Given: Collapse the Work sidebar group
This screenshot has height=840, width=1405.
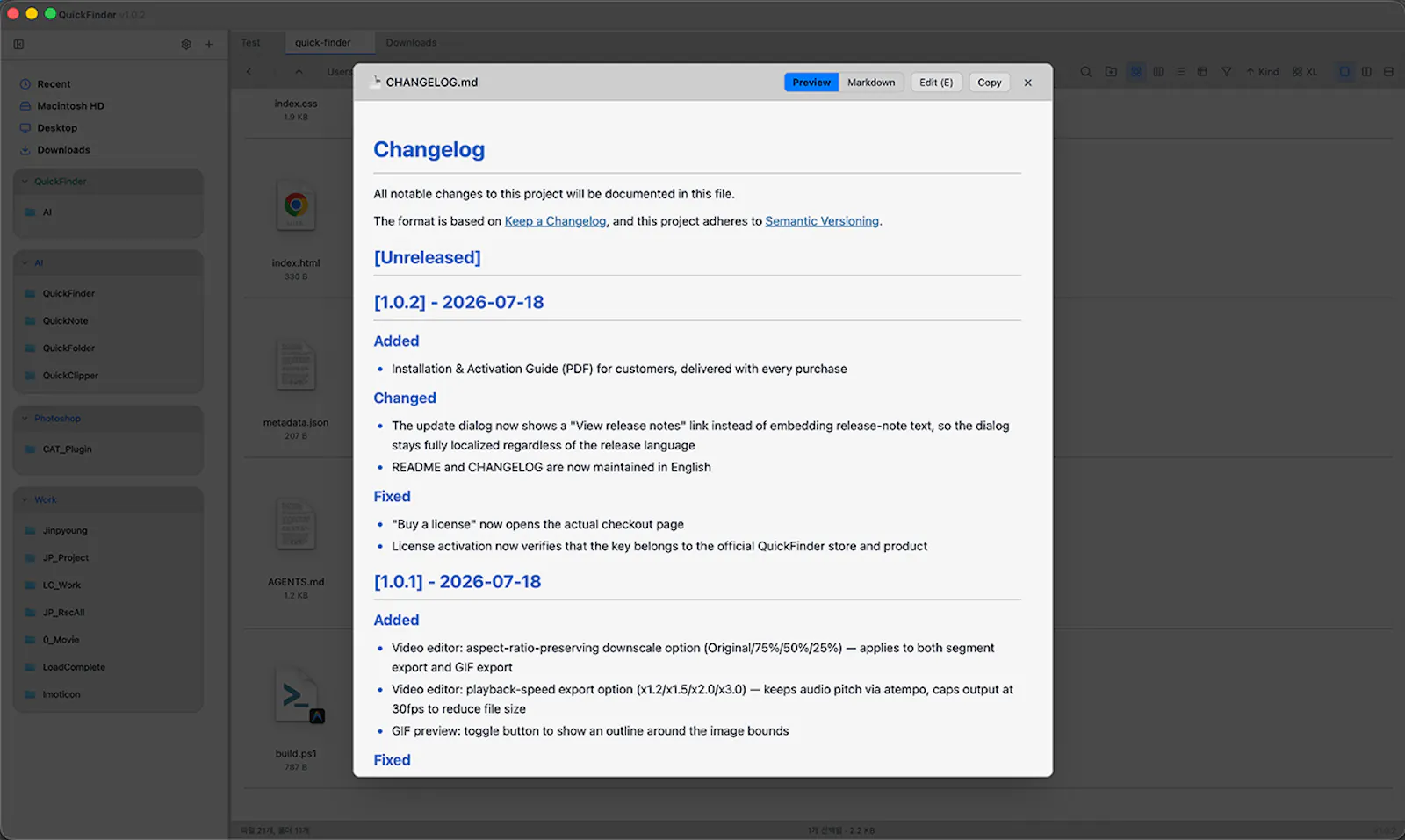Looking at the screenshot, I should pyautogui.click(x=25, y=500).
